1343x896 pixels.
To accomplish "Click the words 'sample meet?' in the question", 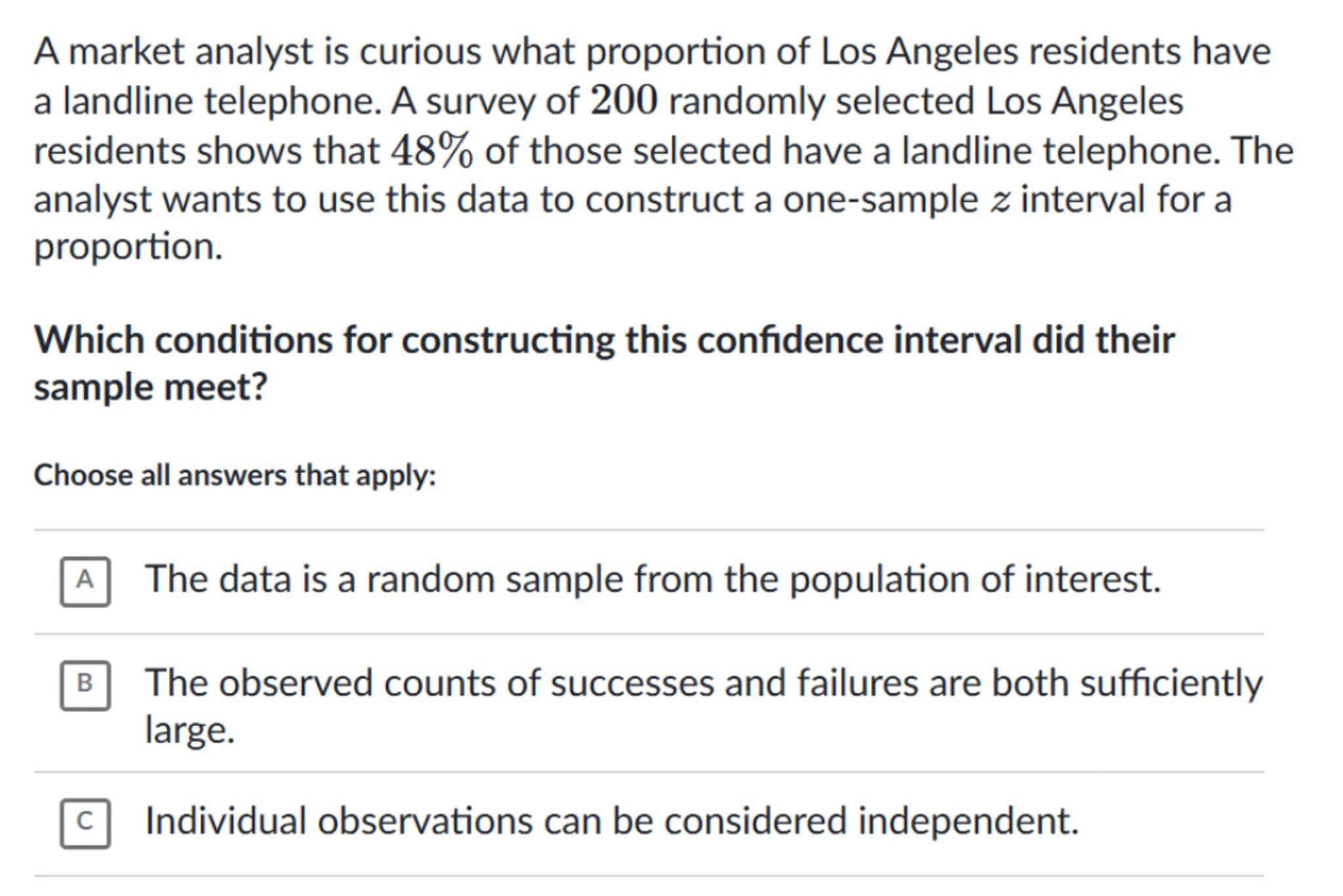I will (x=151, y=387).
